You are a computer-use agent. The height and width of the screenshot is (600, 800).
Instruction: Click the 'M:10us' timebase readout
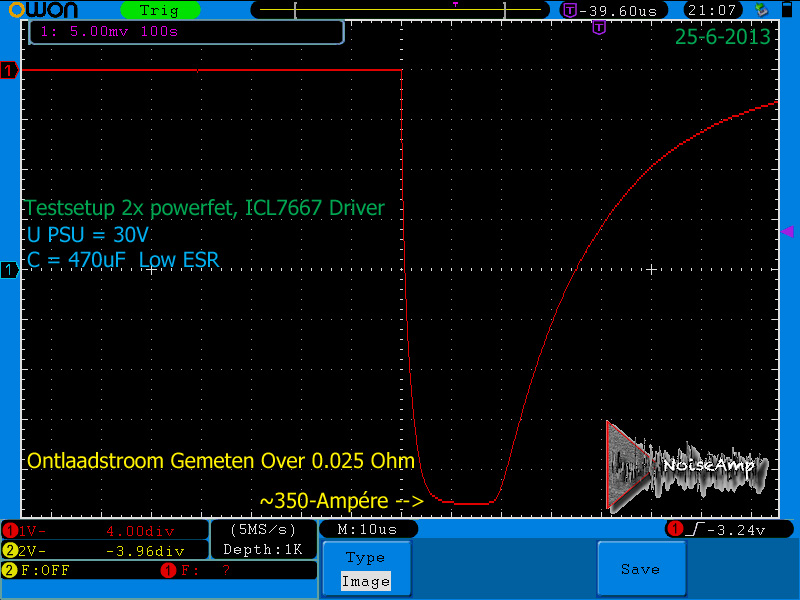click(x=367, y=530)
